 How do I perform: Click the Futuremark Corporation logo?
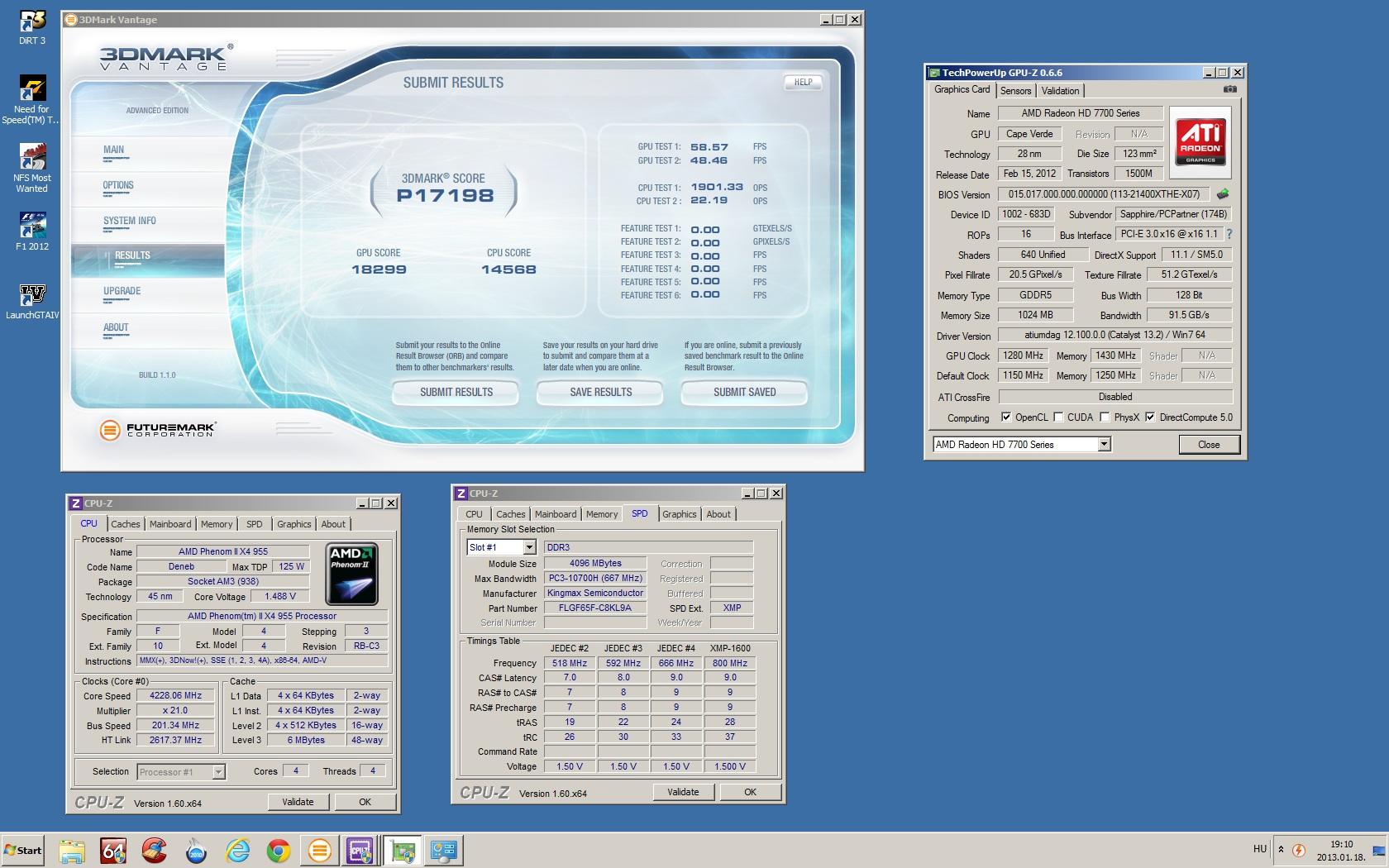pyautogui.click(x=157, y=430)
